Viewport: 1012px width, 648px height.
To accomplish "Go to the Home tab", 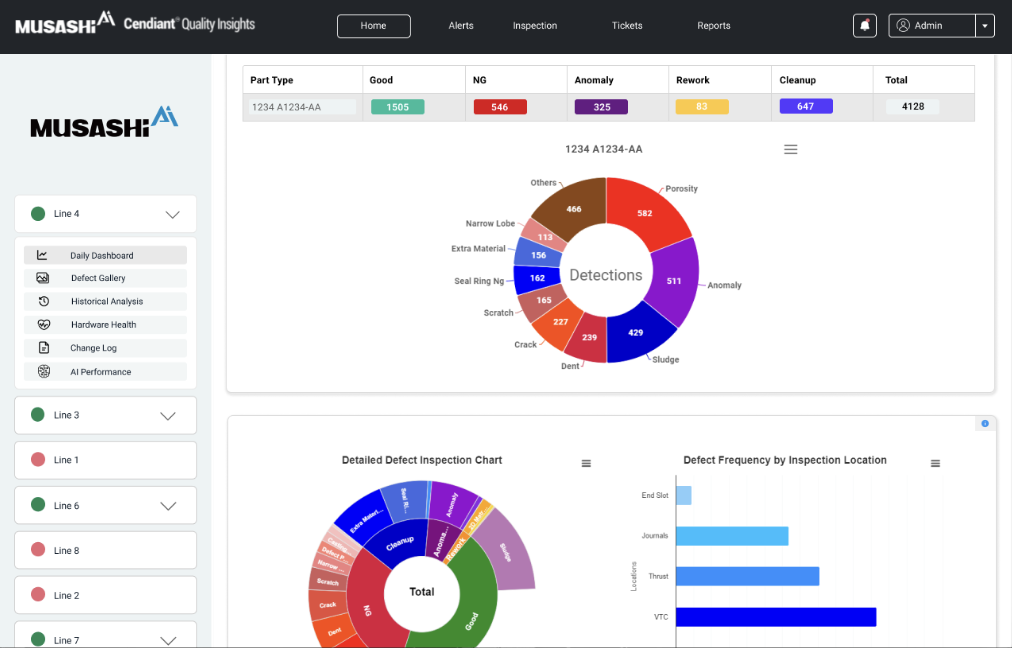I will click(374, 26).
